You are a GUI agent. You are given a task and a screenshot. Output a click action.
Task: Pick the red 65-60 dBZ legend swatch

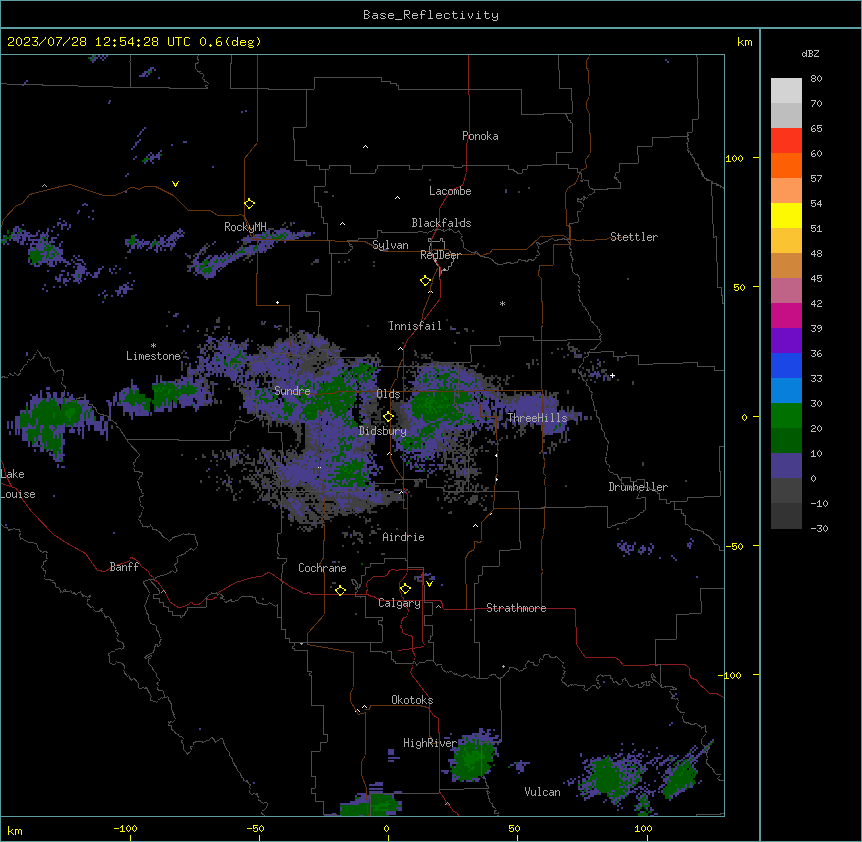(x=786, y=141)
